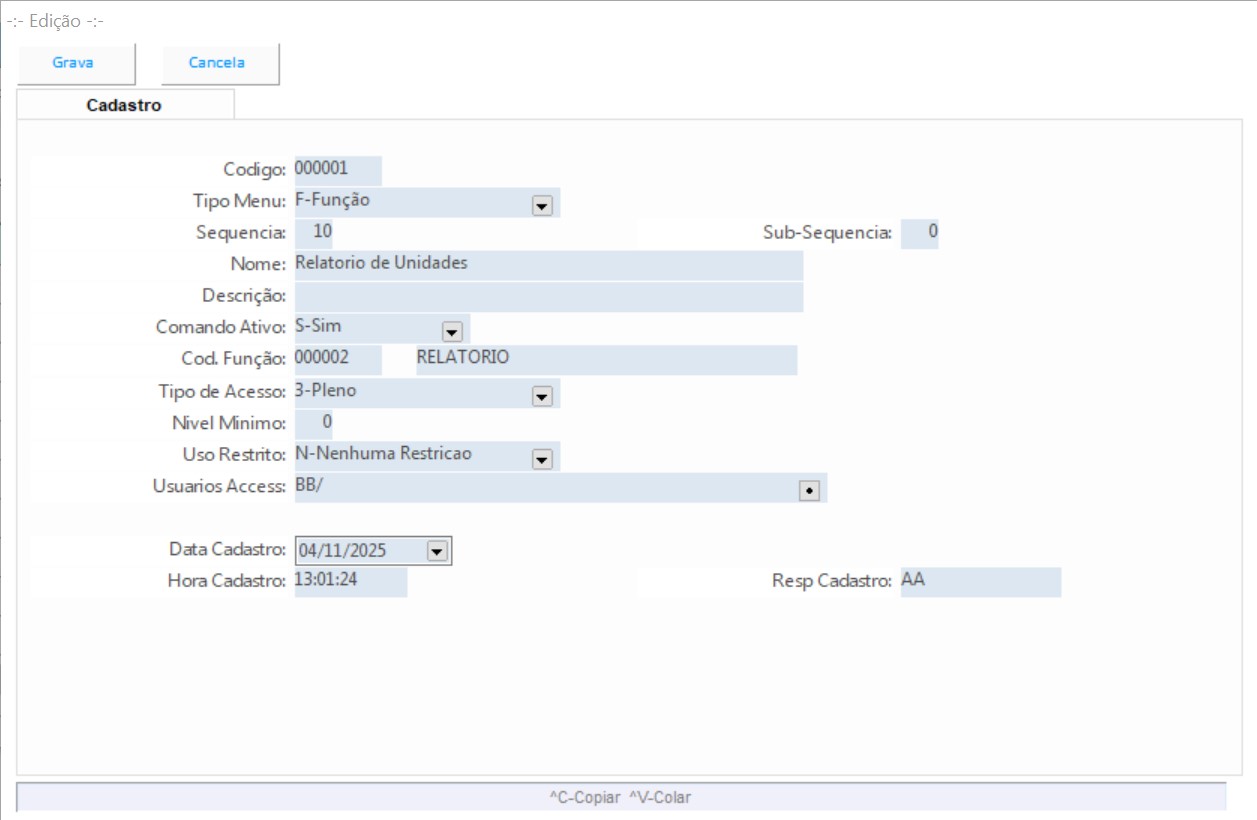The width and height of the screenshot is (1257, 820).
Task: Click the Usuarios Access text field
Action: point(540,487)
